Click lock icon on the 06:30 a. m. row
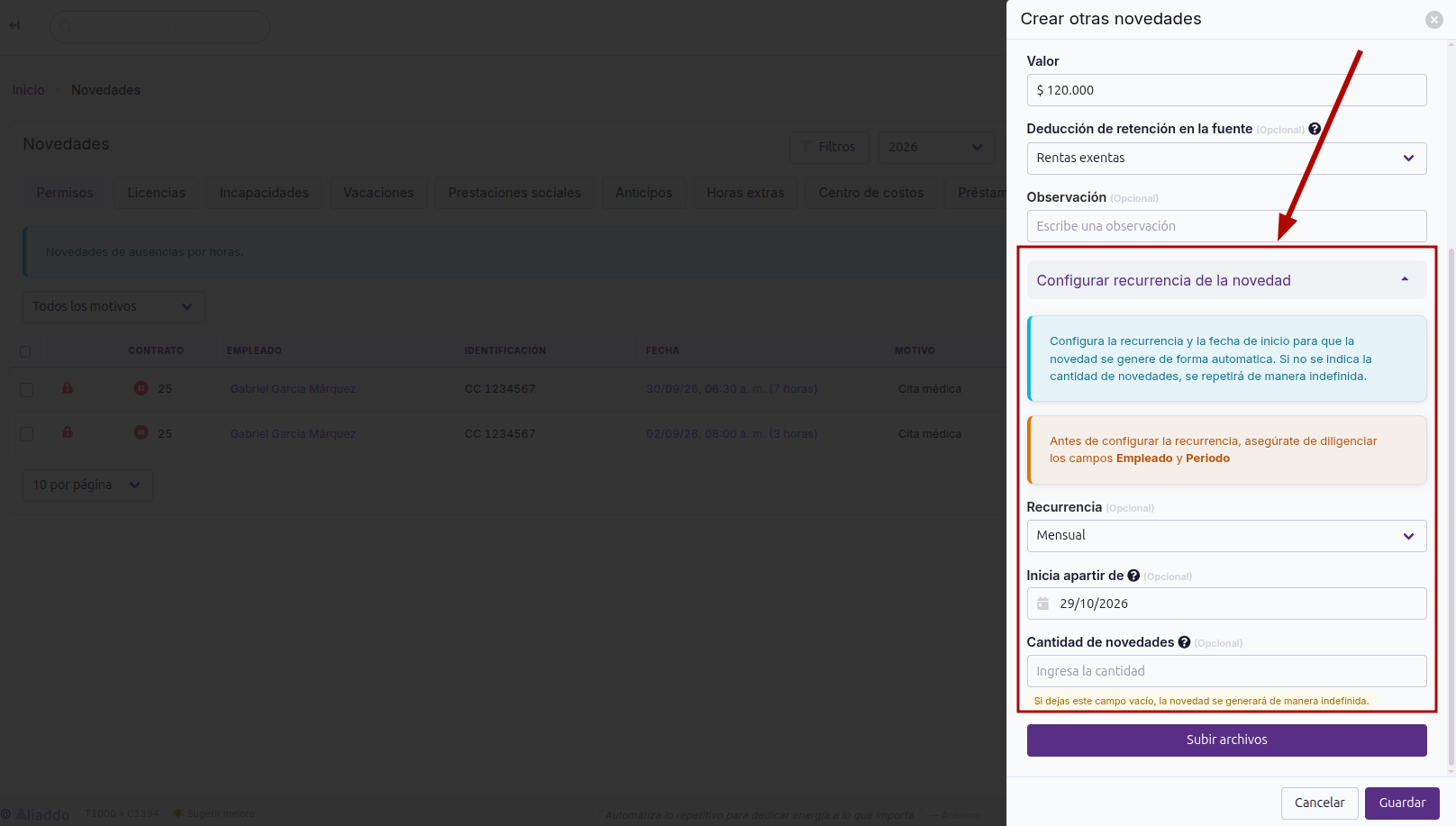 (x=68, y=388)
